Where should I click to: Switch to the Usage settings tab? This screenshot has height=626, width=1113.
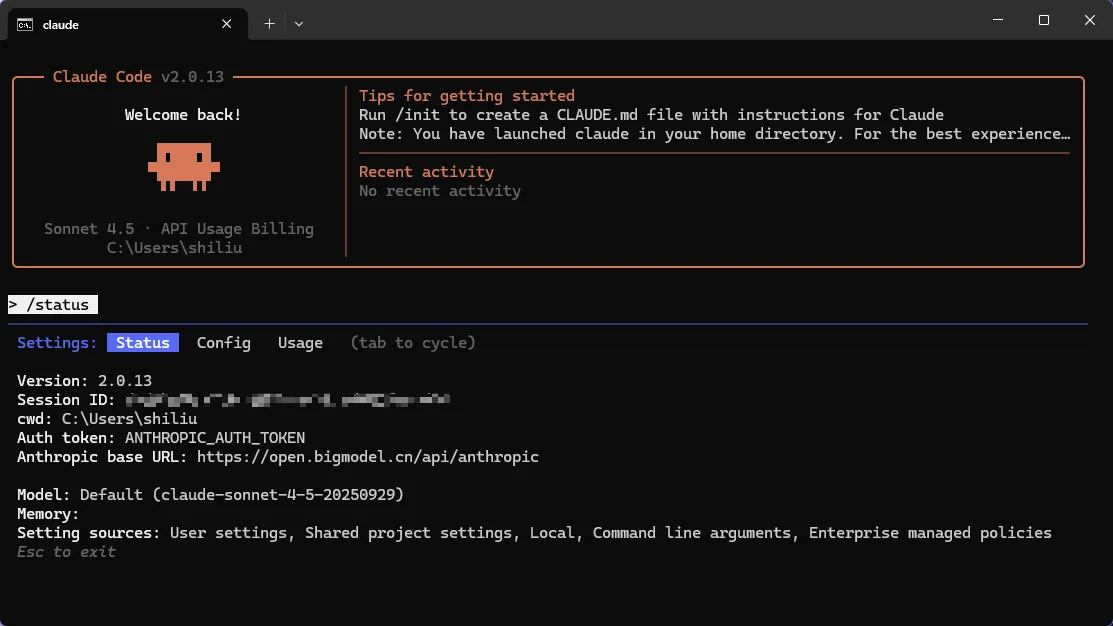point(300,343)
